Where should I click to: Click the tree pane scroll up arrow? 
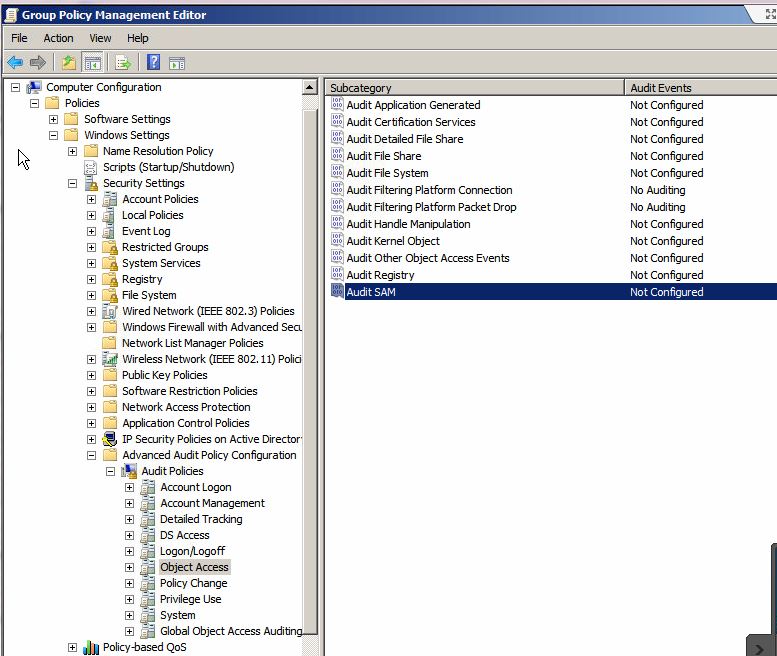click(x=310, y=88)
